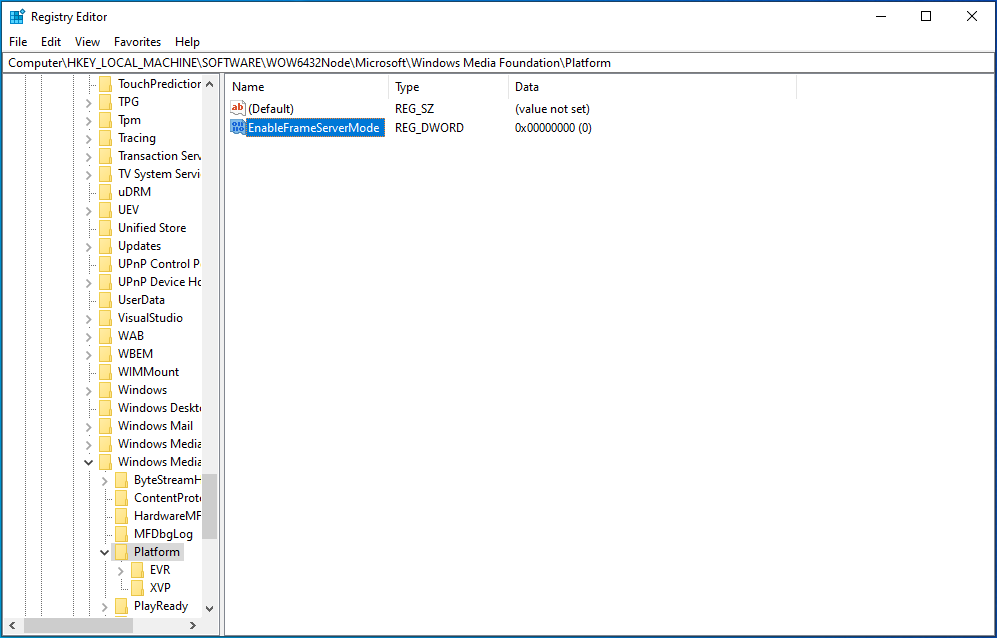Open the Favorites menu
997x638 pixels.
click(137, 41)
